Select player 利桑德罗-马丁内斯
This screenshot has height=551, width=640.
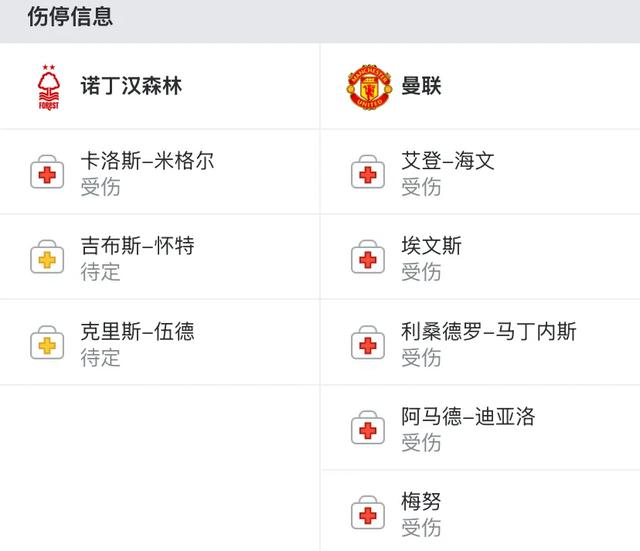tap(489, 331)
